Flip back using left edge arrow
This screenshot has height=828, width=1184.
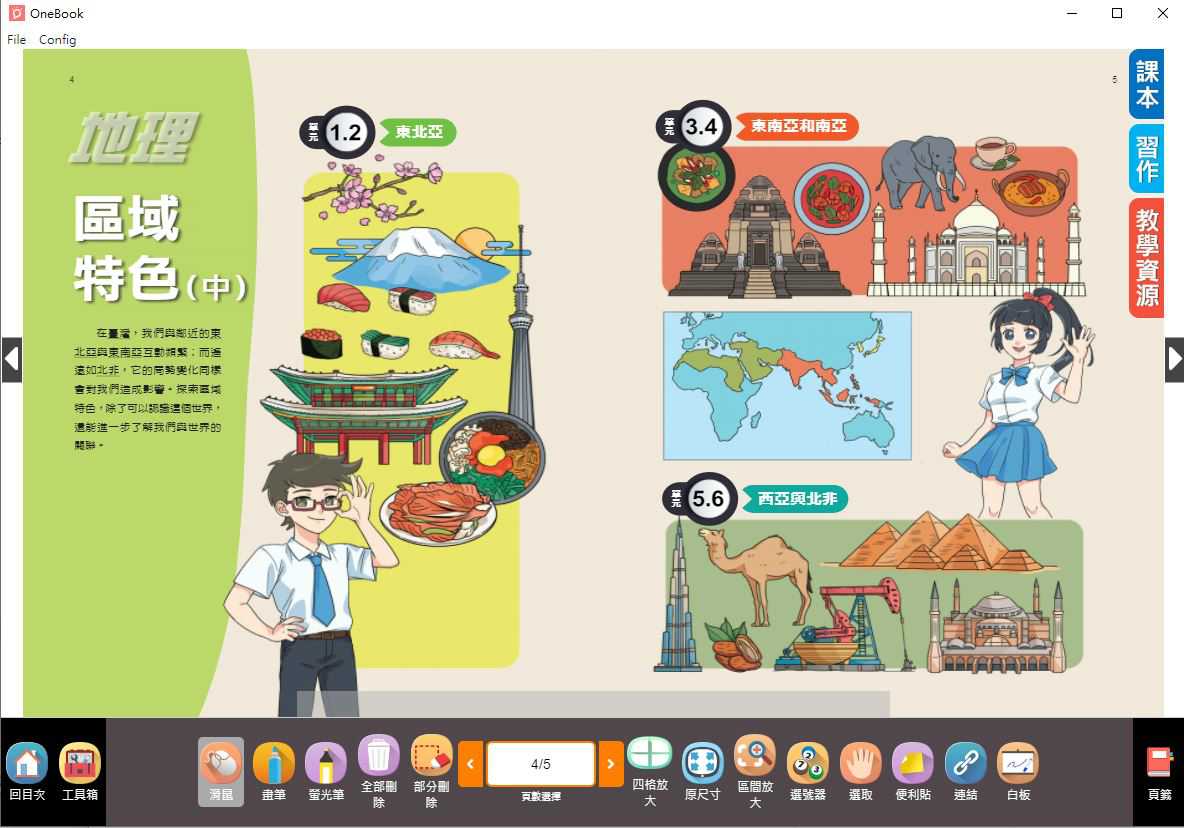point(11,359)
